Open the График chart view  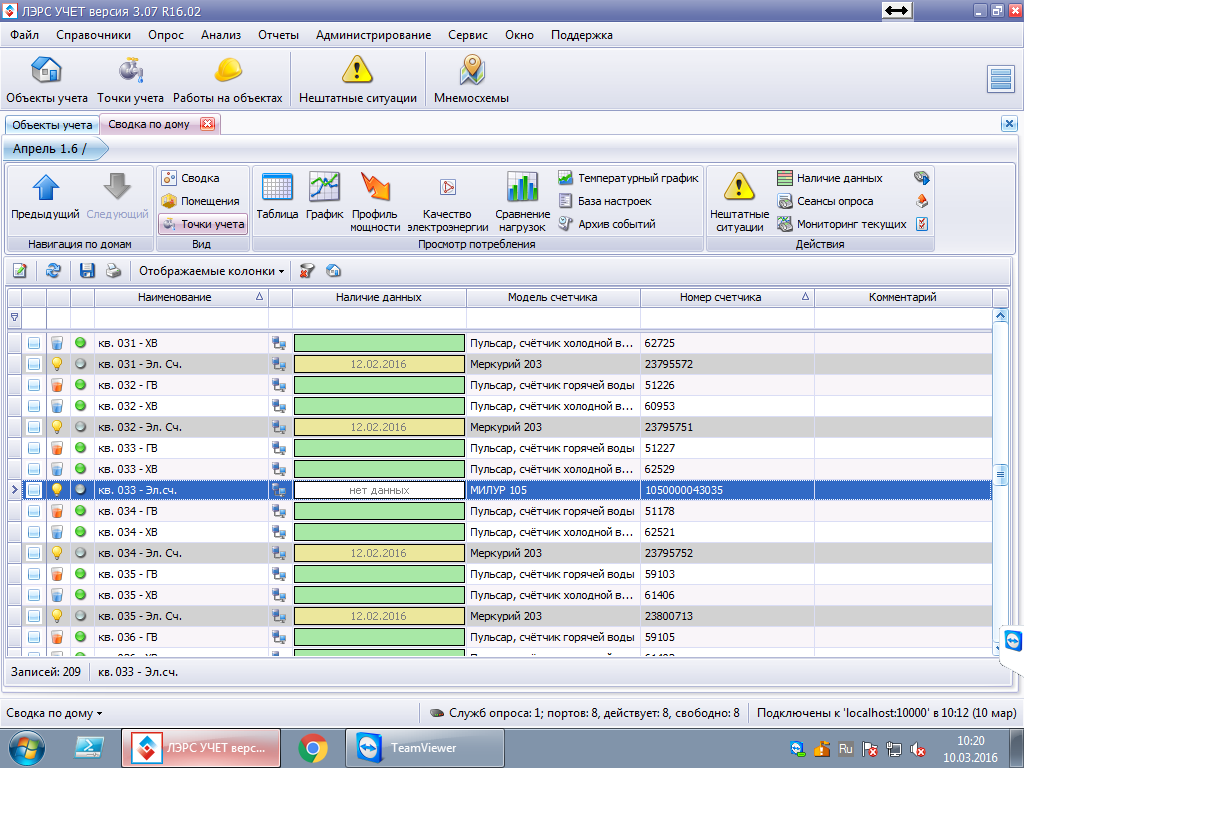[325, 197]
